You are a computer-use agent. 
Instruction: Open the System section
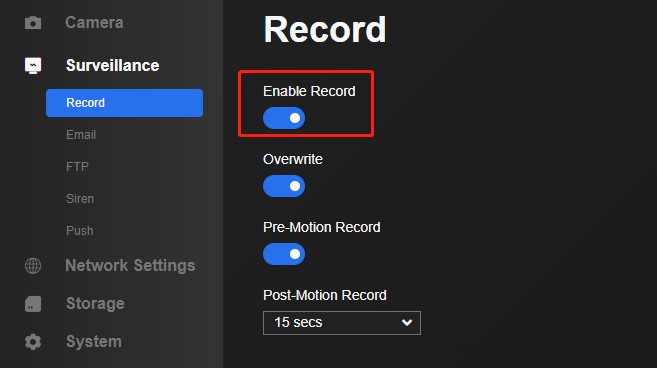(94, 342)
